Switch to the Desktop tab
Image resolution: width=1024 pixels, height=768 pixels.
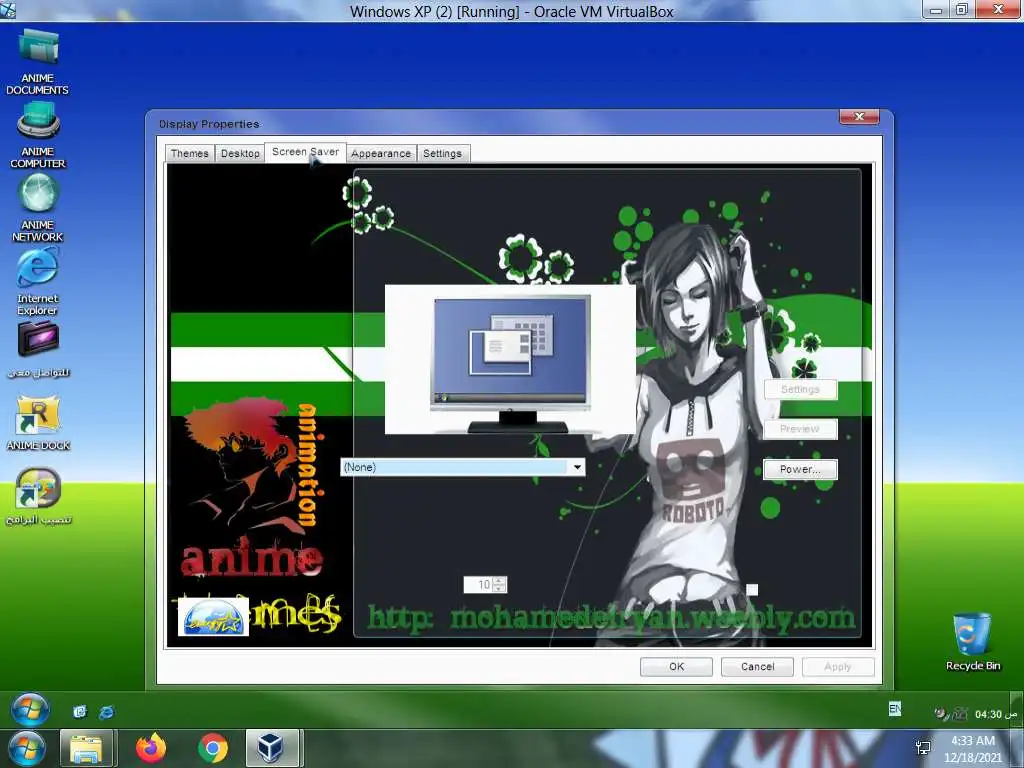pos(240,153)
